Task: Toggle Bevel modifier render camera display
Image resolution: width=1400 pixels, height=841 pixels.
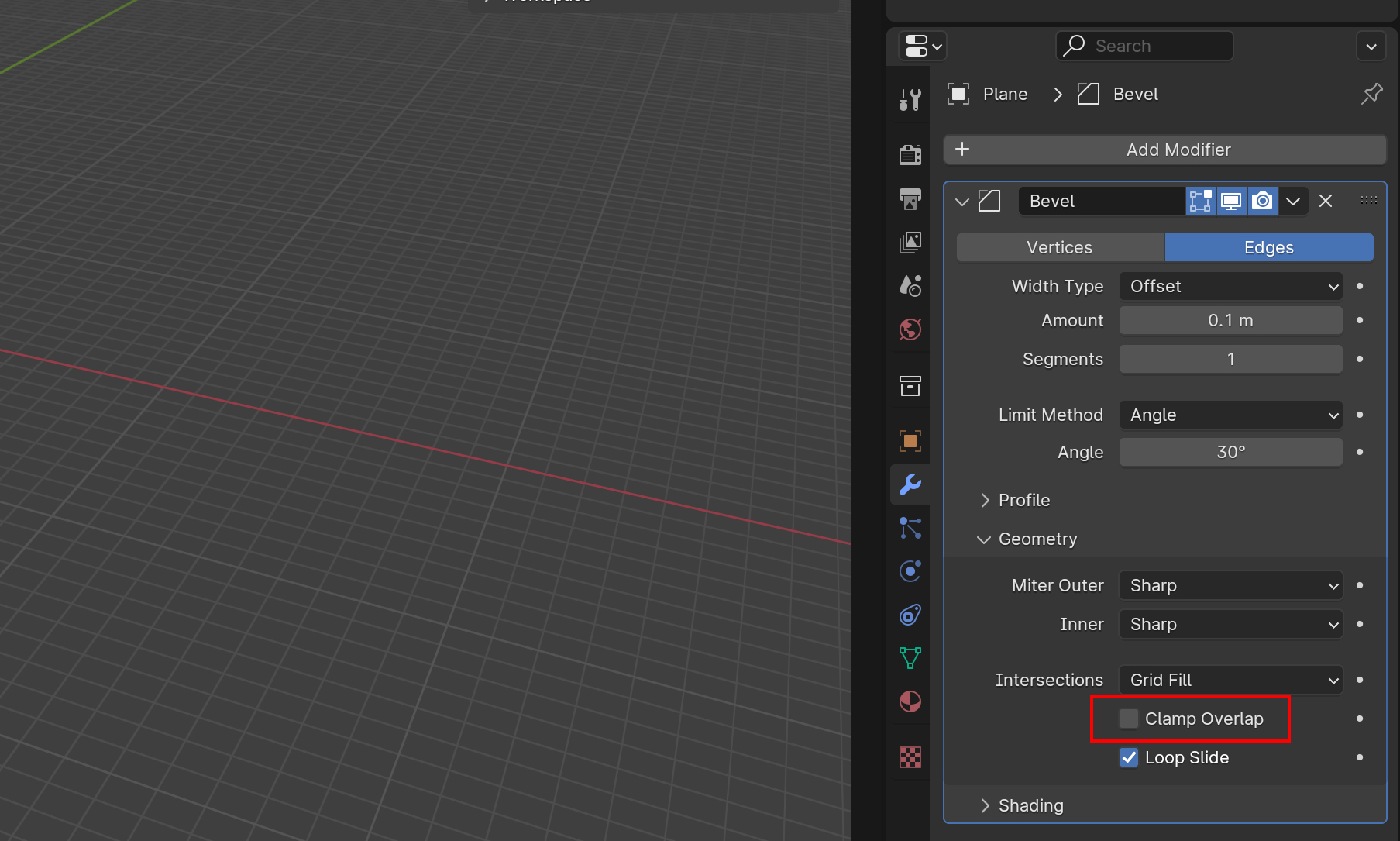Action: pyautogui.click(x=1262, y=201)
